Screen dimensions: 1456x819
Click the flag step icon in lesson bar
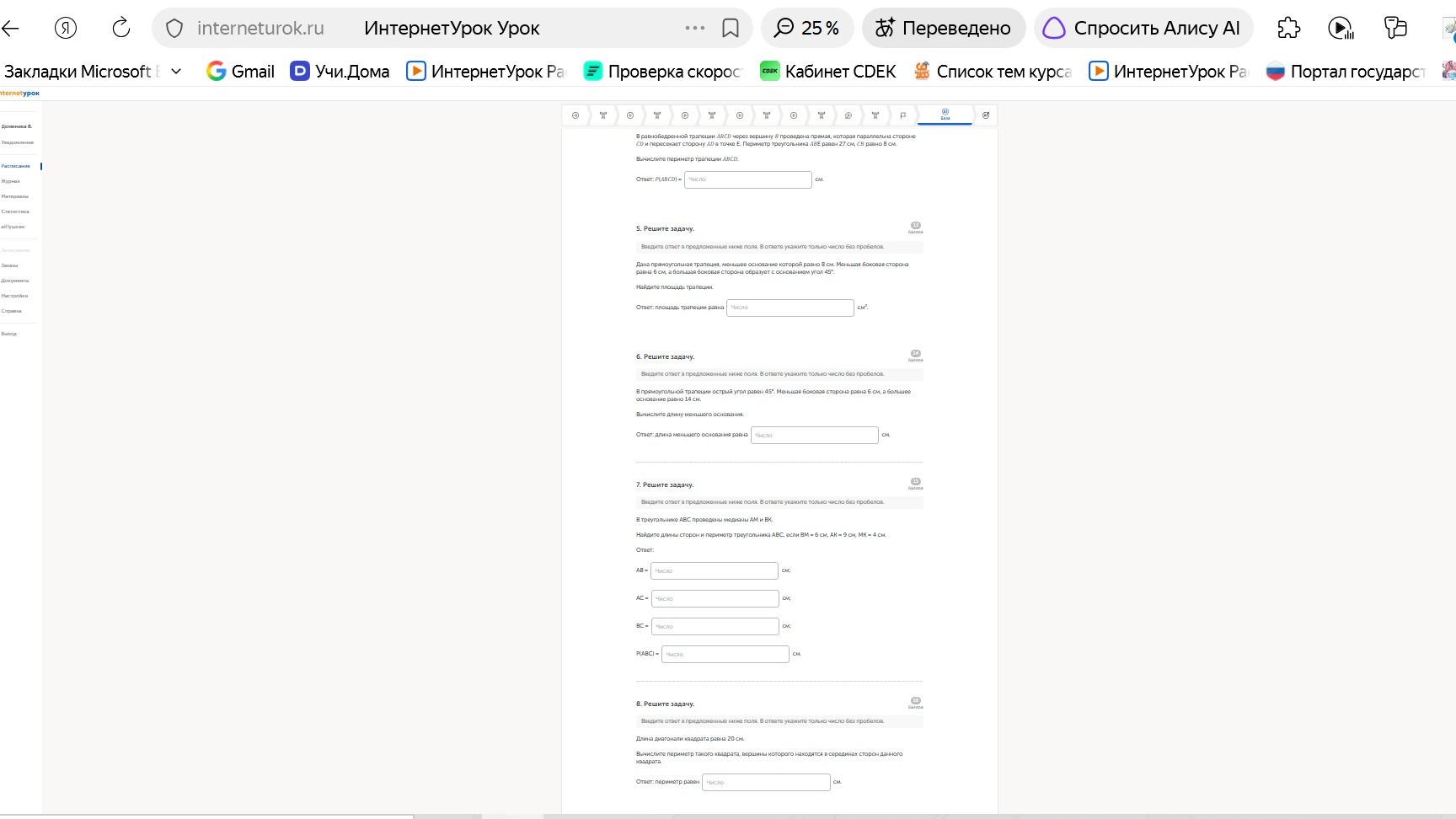(902, 115)
